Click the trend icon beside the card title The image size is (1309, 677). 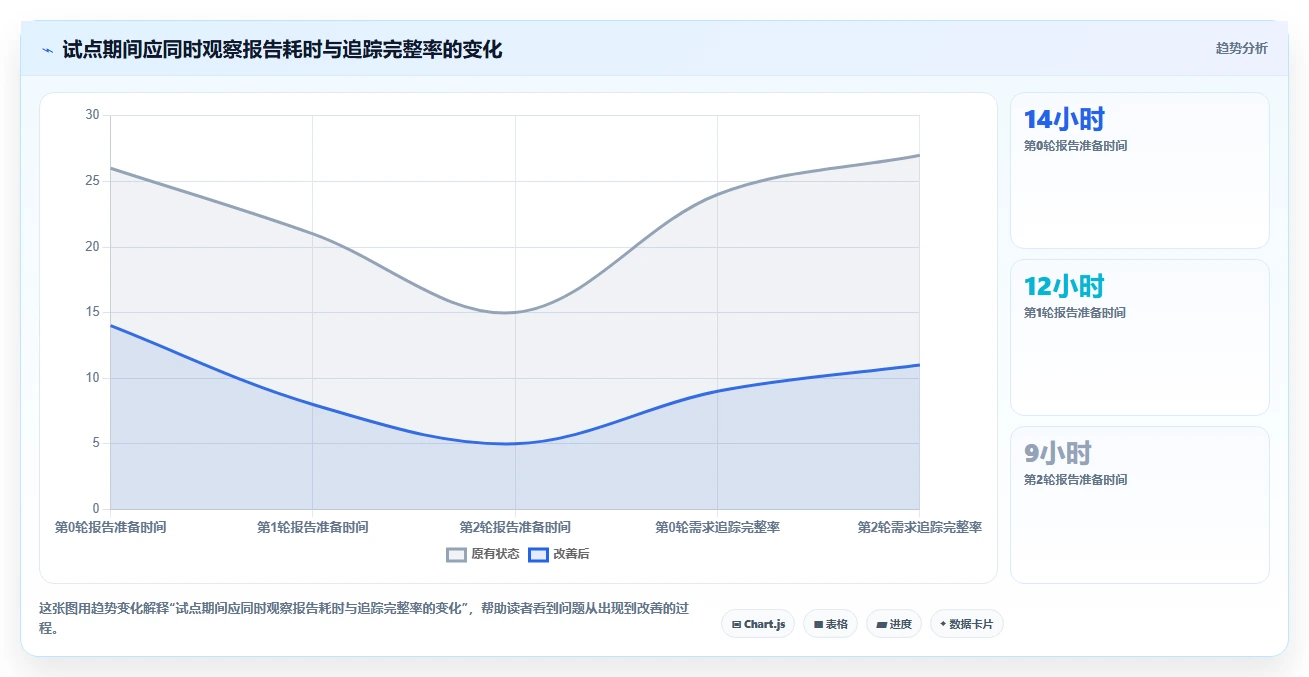coord(47,49)
